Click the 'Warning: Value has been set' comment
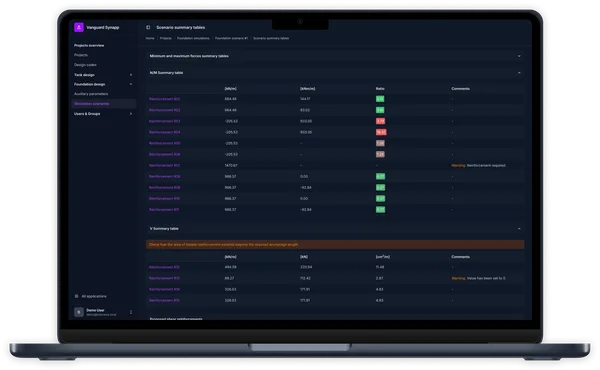The width and height of the screenshot is (600, 370). (x=478, y=278)
